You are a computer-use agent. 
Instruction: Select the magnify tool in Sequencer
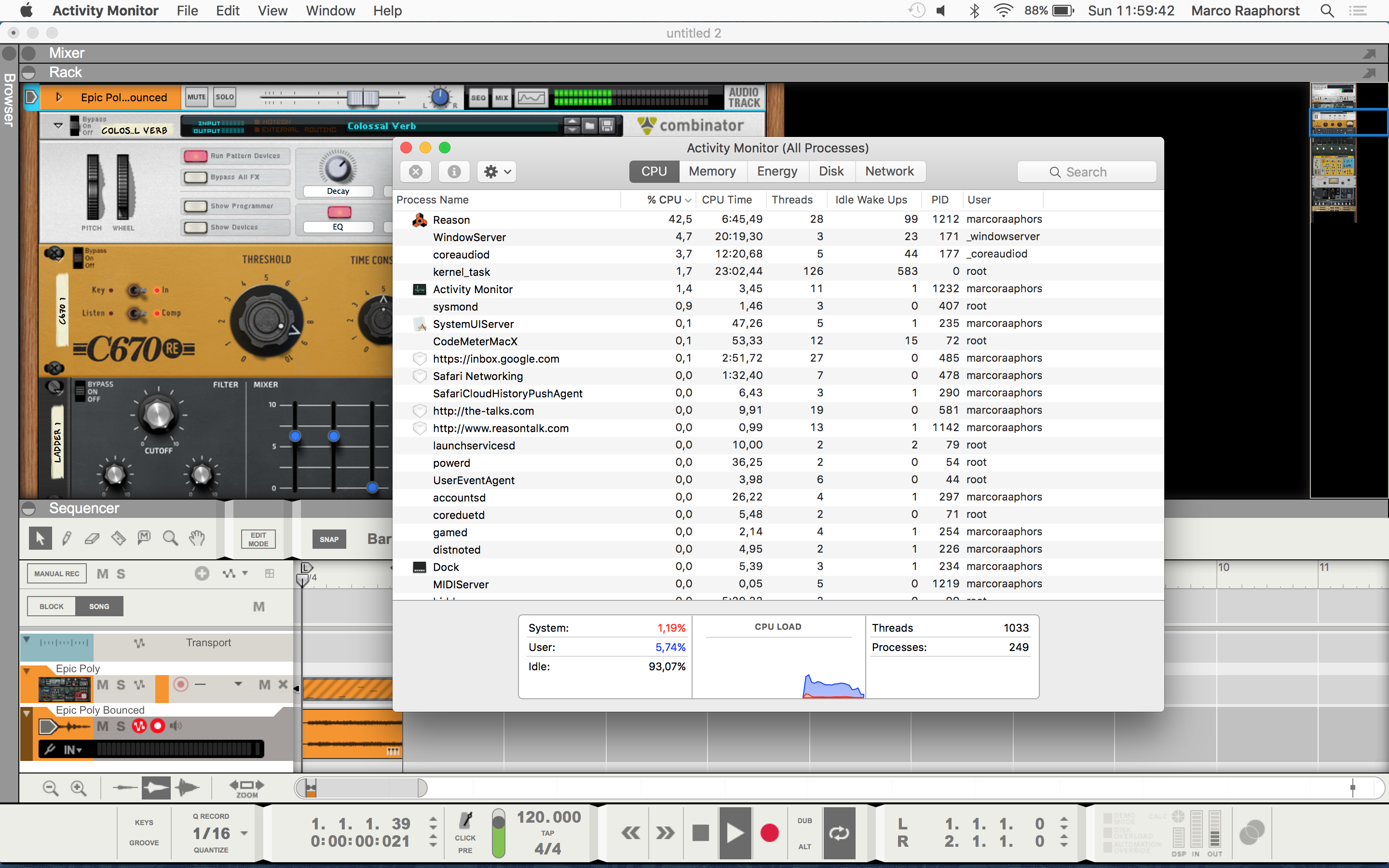[170, 538]
